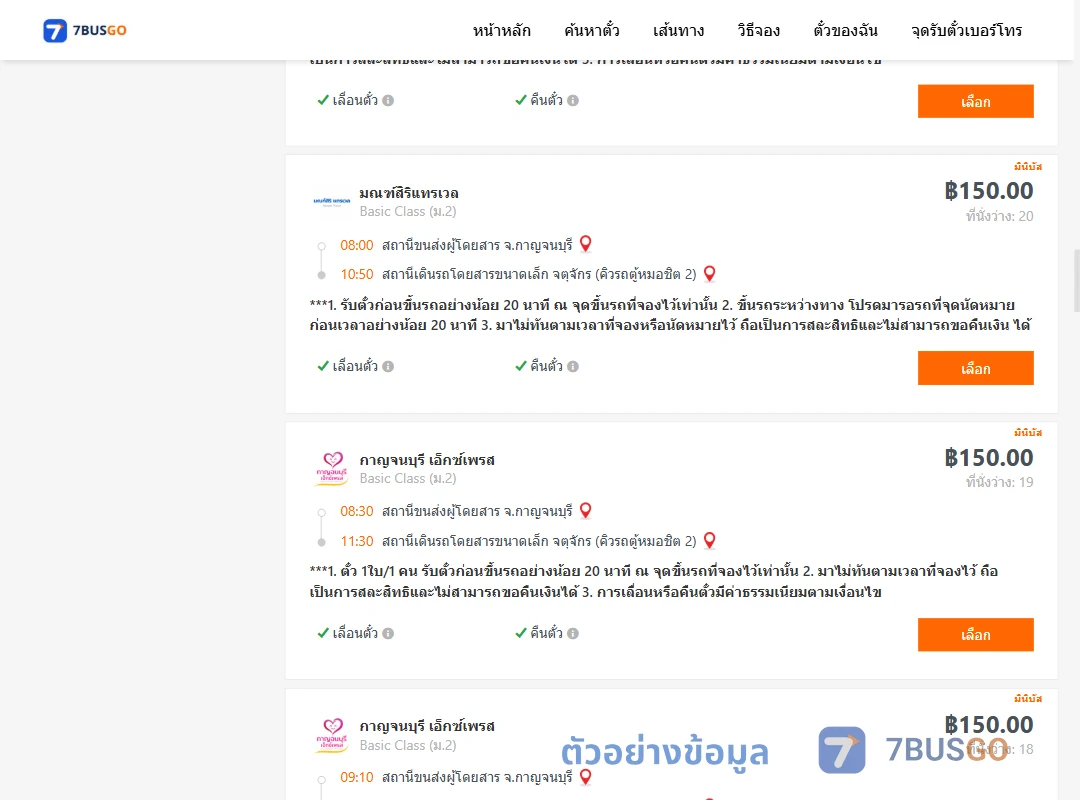Viewport: 1080px width, 800px height.
Task: Open map pin for 08:30 departure station
Action: coord(585,511)
